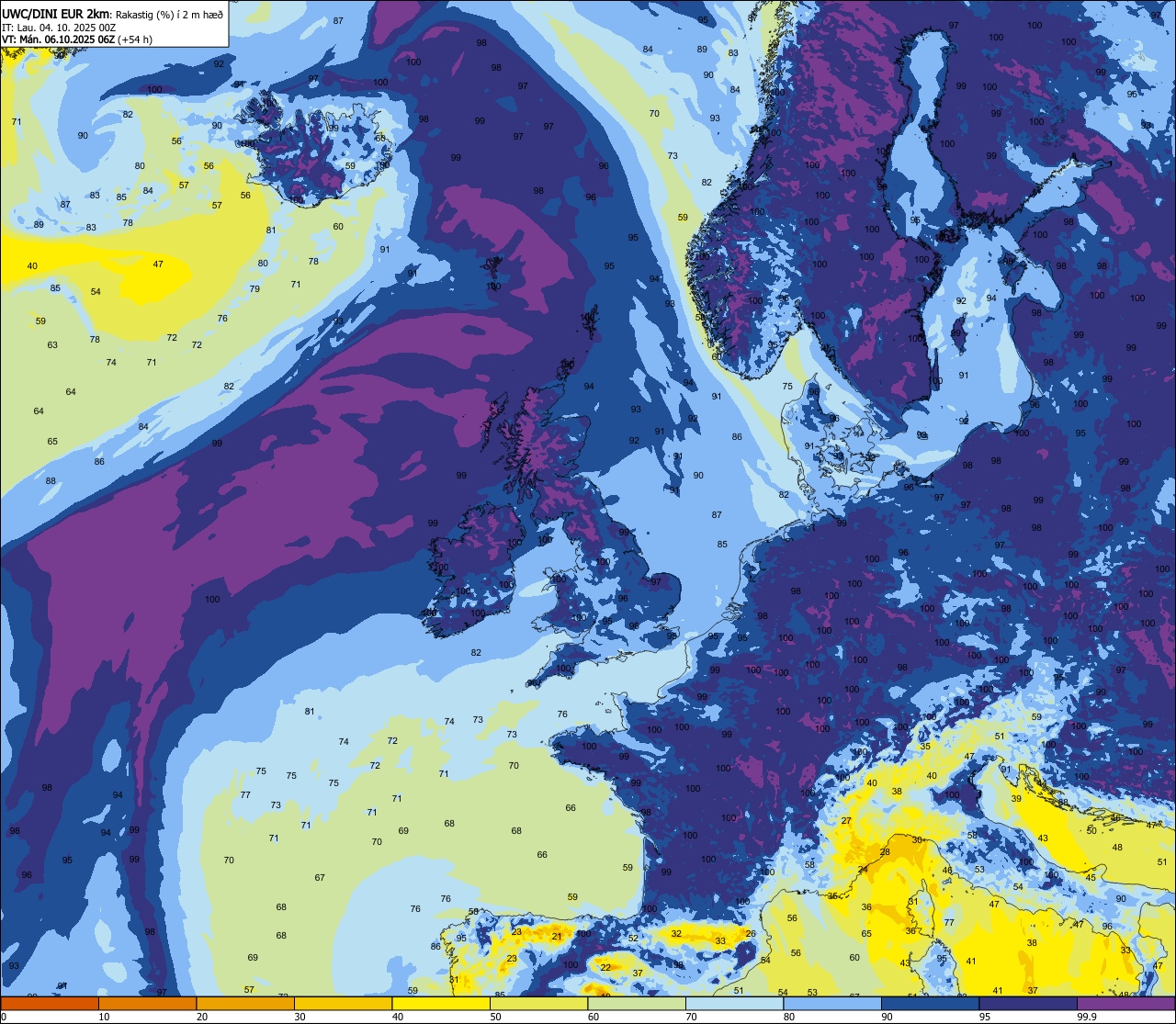This screenshot has height=1024, width=1176.
Task: Click the dark navy 95–99.9 legend swatch
Action: pos(1028,1003)
